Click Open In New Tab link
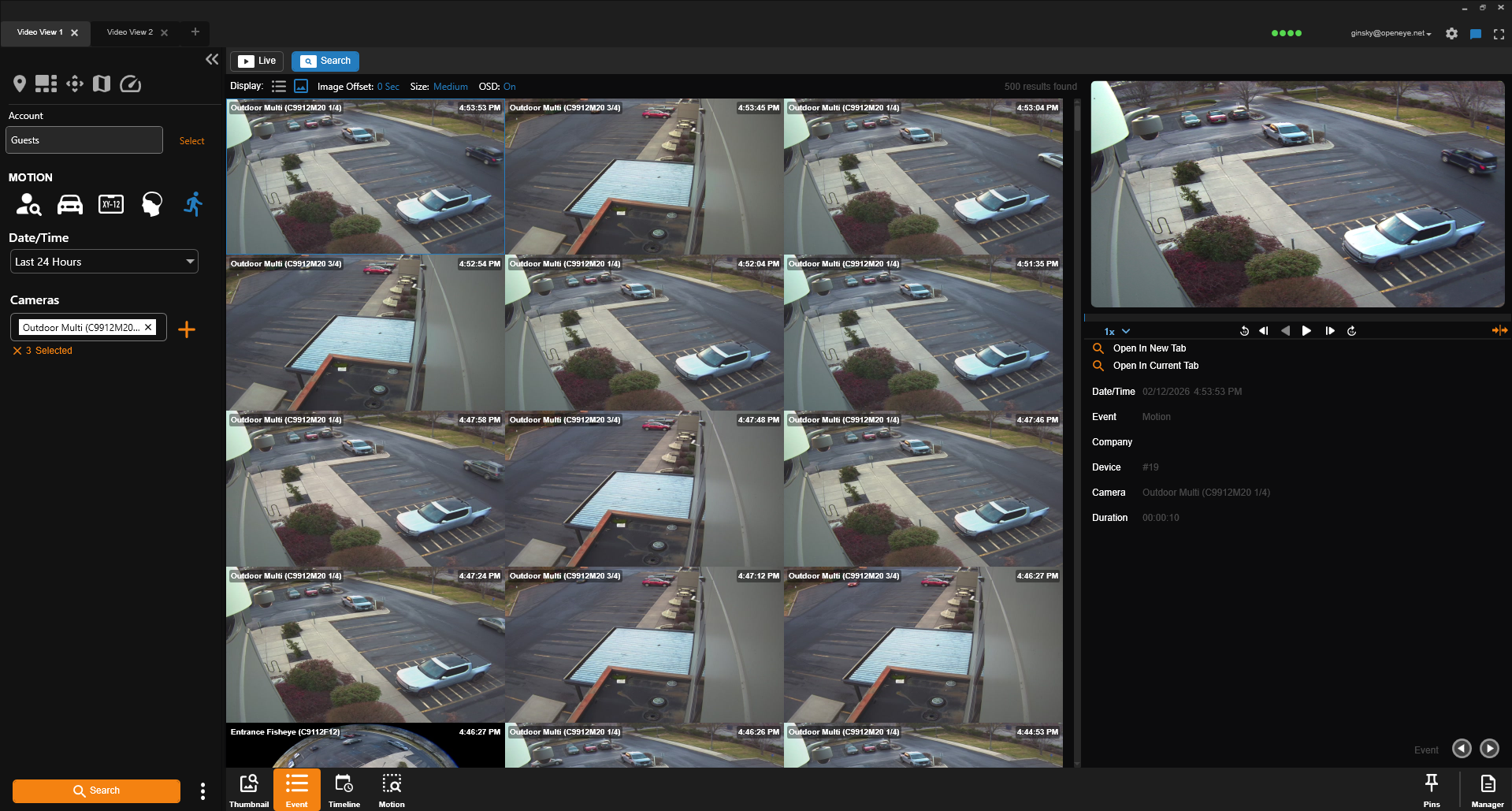The height and width of the screenshot is (811, 1512). 1149,348
